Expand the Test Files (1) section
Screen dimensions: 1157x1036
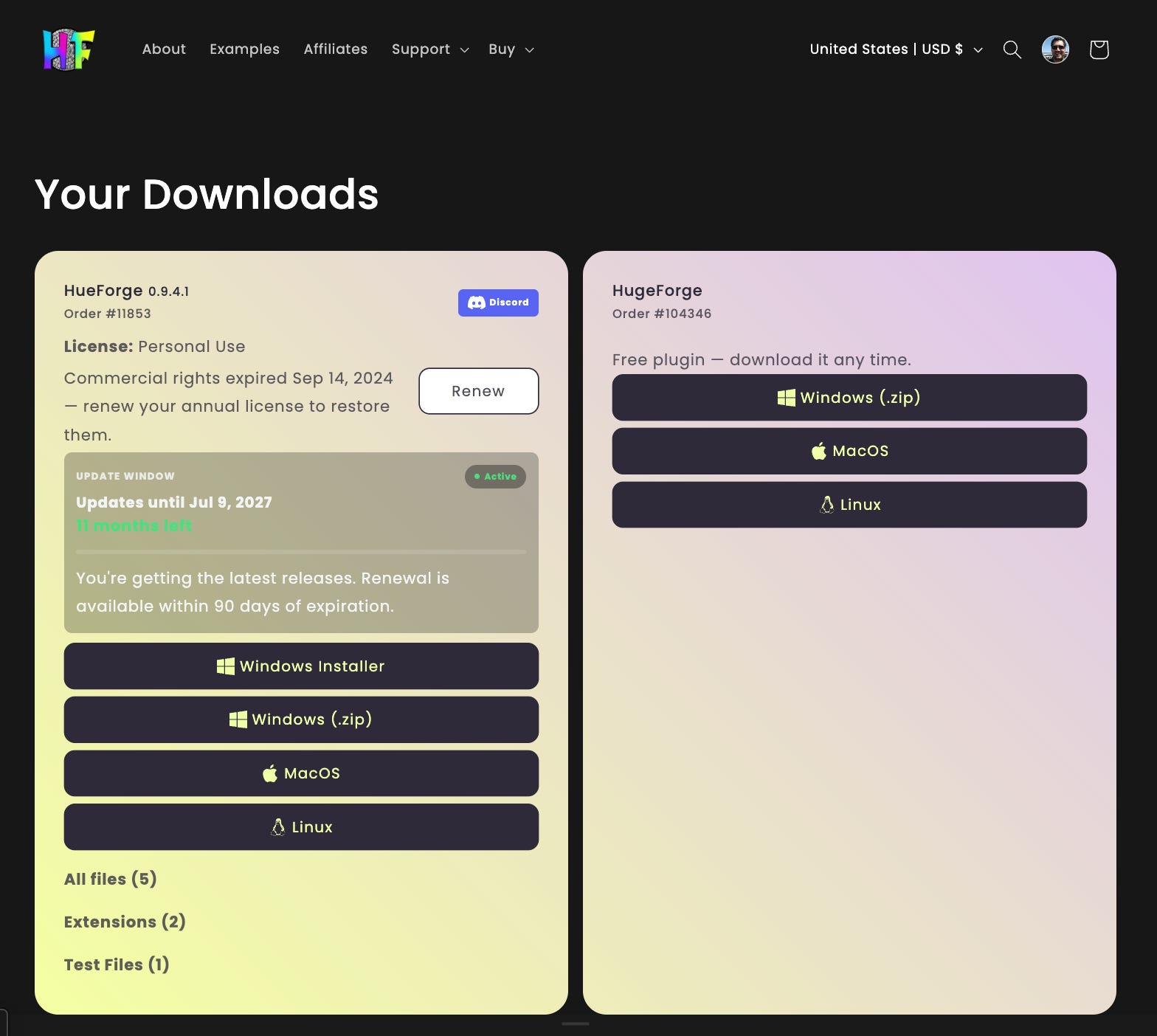click(117, 964)
